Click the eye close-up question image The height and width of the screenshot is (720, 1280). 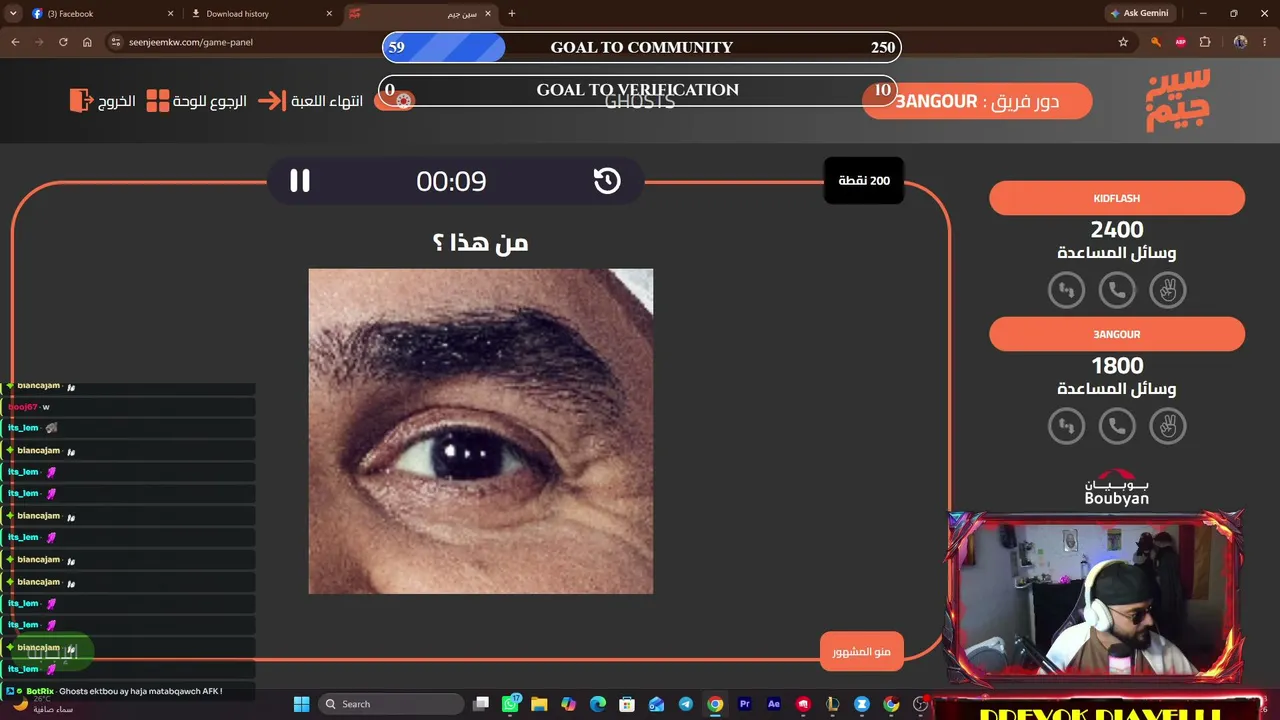481,431
